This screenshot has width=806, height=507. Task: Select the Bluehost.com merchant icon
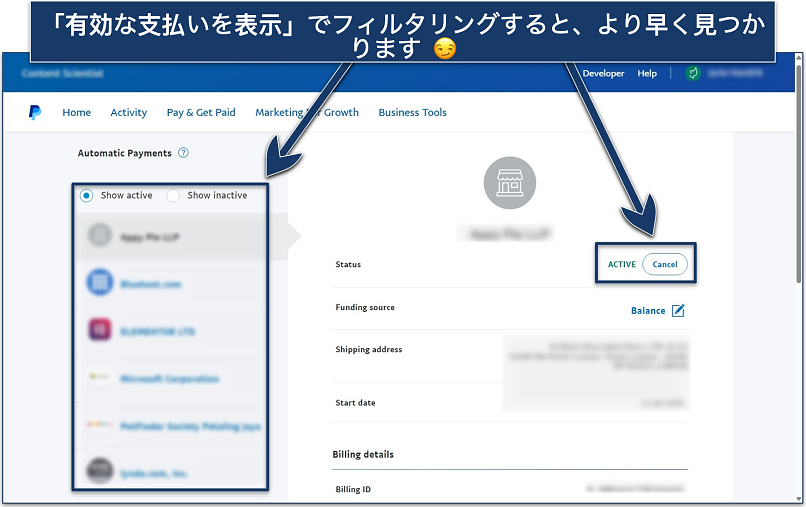pyautogui.click(x=99, y=284)
